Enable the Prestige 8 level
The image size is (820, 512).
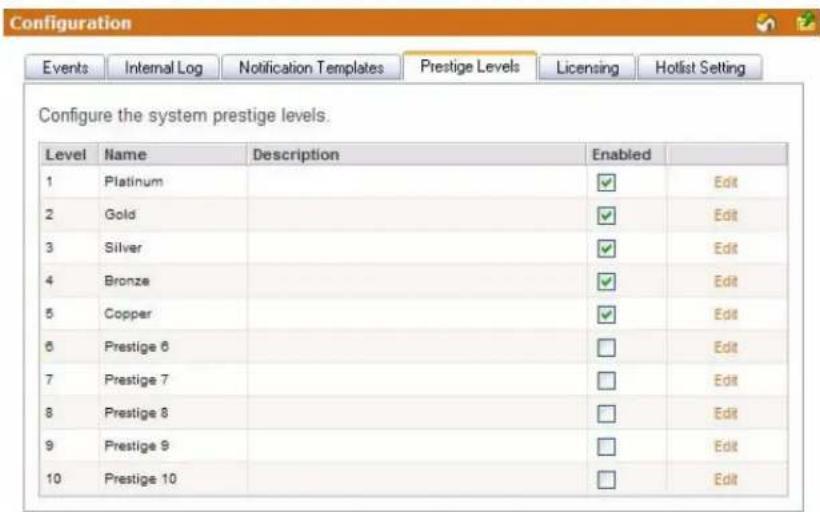pos(606,414)
